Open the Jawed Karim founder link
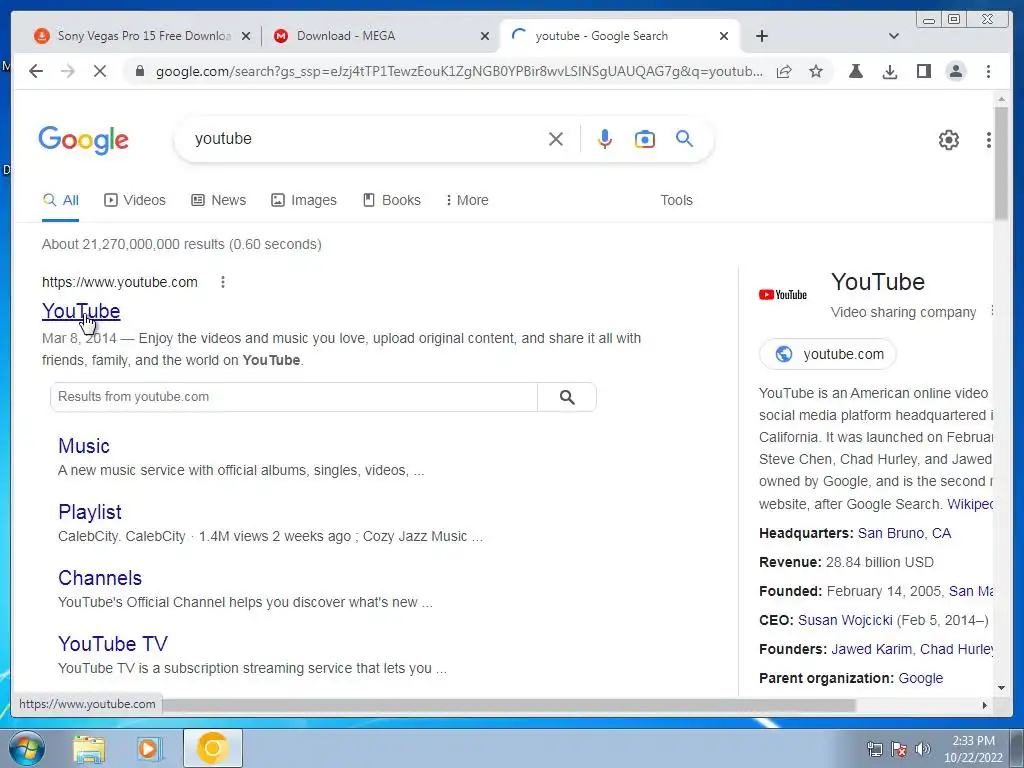 [x=871, y=649]
